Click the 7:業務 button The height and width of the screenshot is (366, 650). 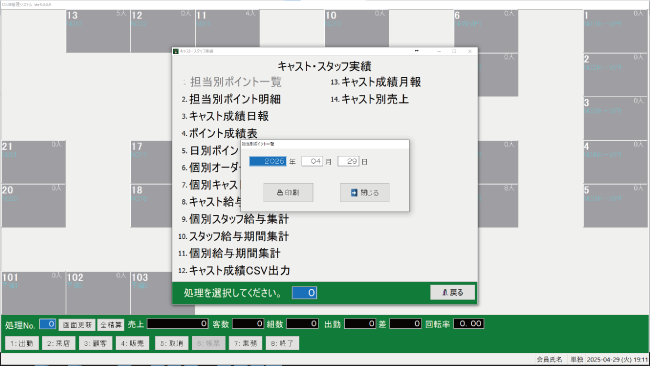click(x=245, y=343)
